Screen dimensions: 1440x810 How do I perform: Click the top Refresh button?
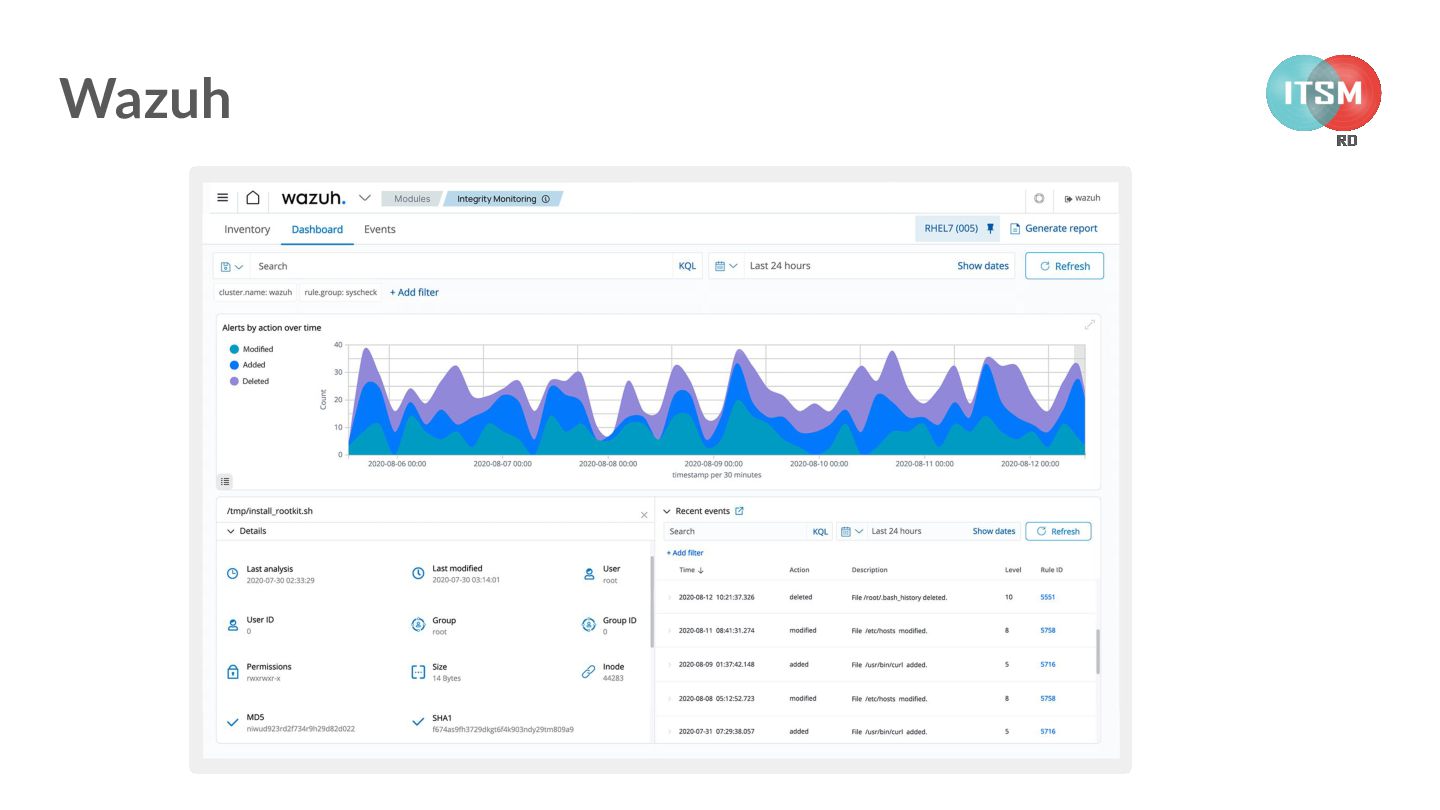1064,266
